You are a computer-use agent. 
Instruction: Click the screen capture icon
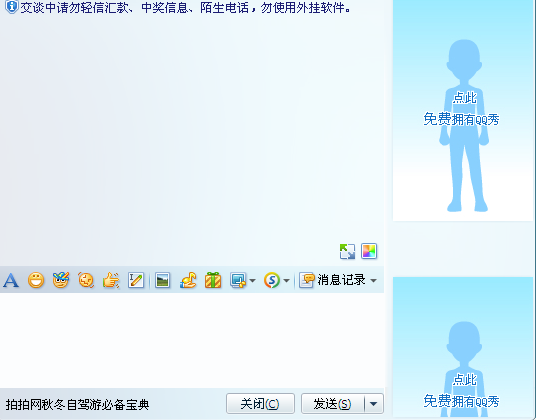coord(238,281)
